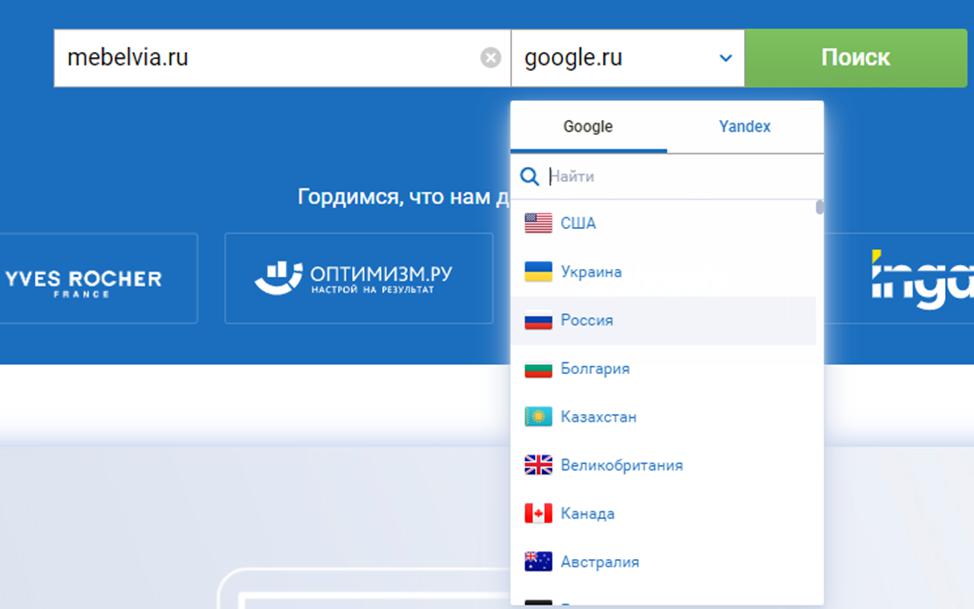Choose Великобритания from the country list
974x609 pixels.
(x=663, y=465)
